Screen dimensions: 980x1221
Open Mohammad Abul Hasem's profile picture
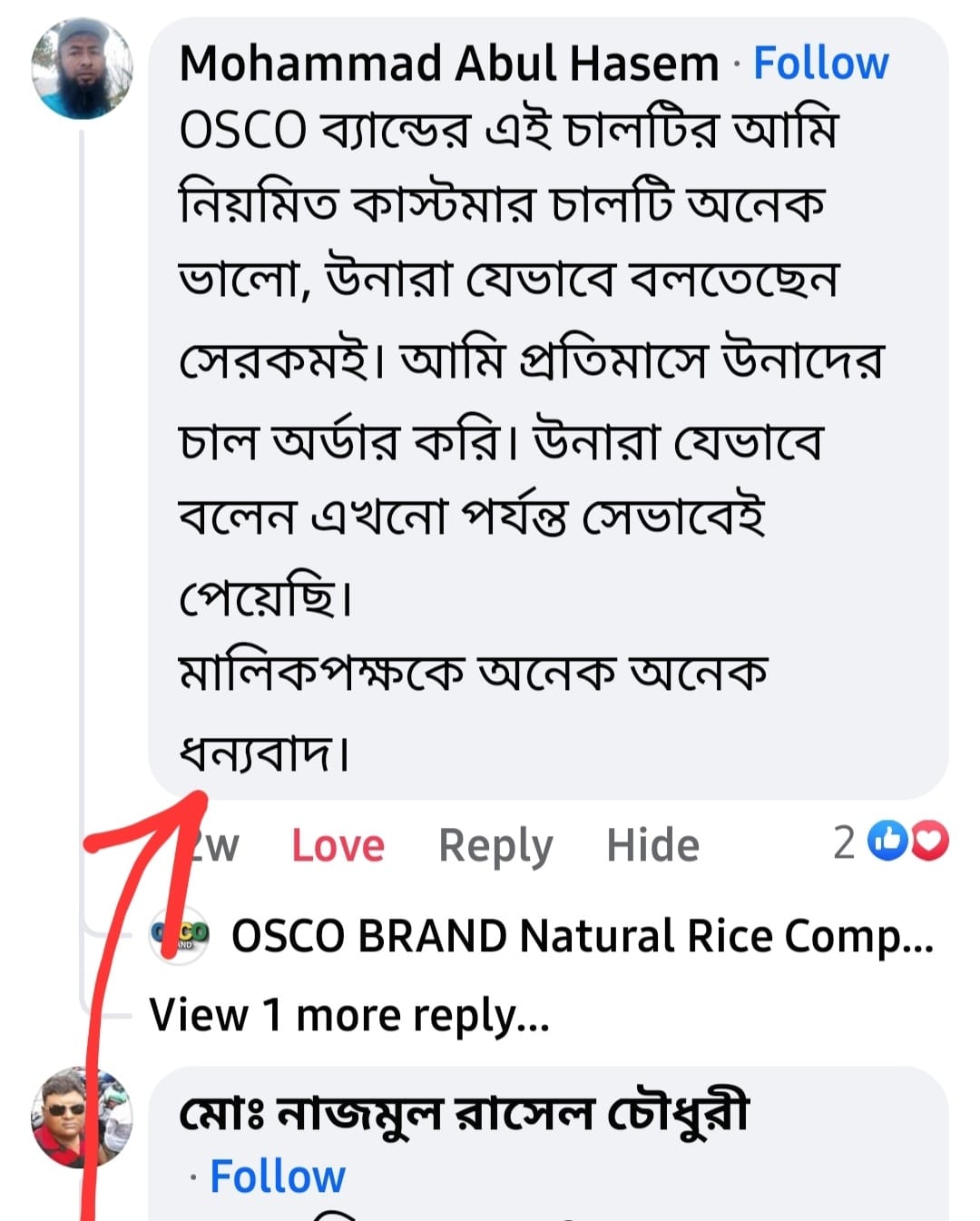tap(82, 69)
